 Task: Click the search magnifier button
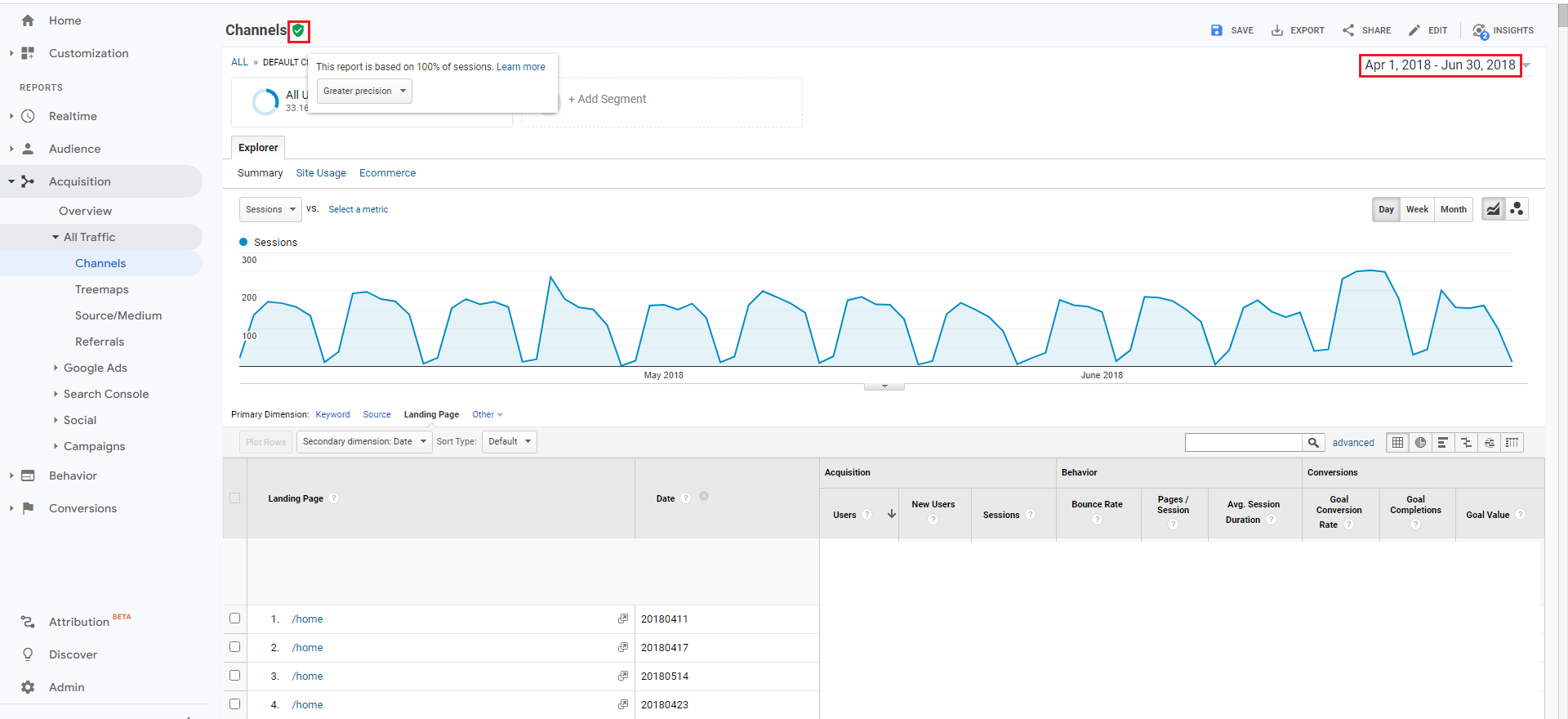[1312, 443]
